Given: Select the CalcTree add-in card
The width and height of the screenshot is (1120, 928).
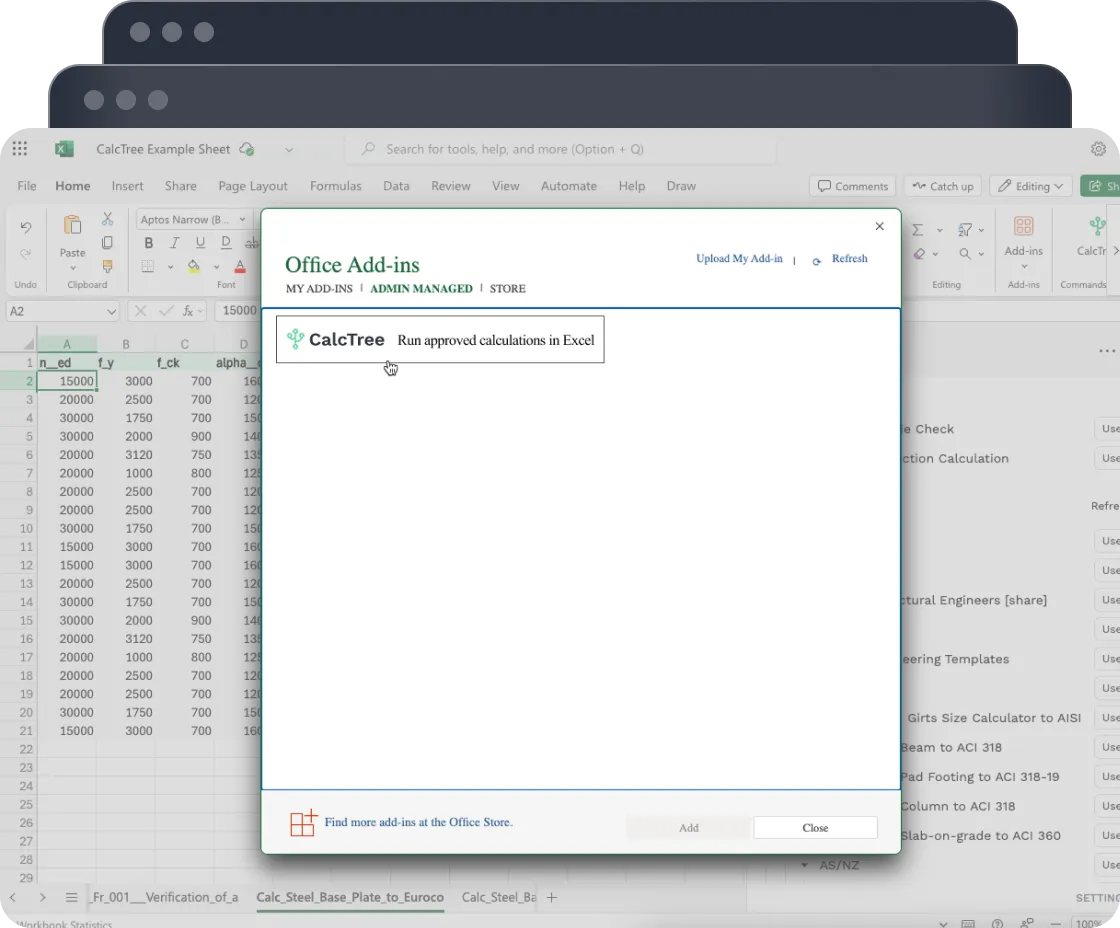Looking at the screenshot, I should (x=440, y=339).
